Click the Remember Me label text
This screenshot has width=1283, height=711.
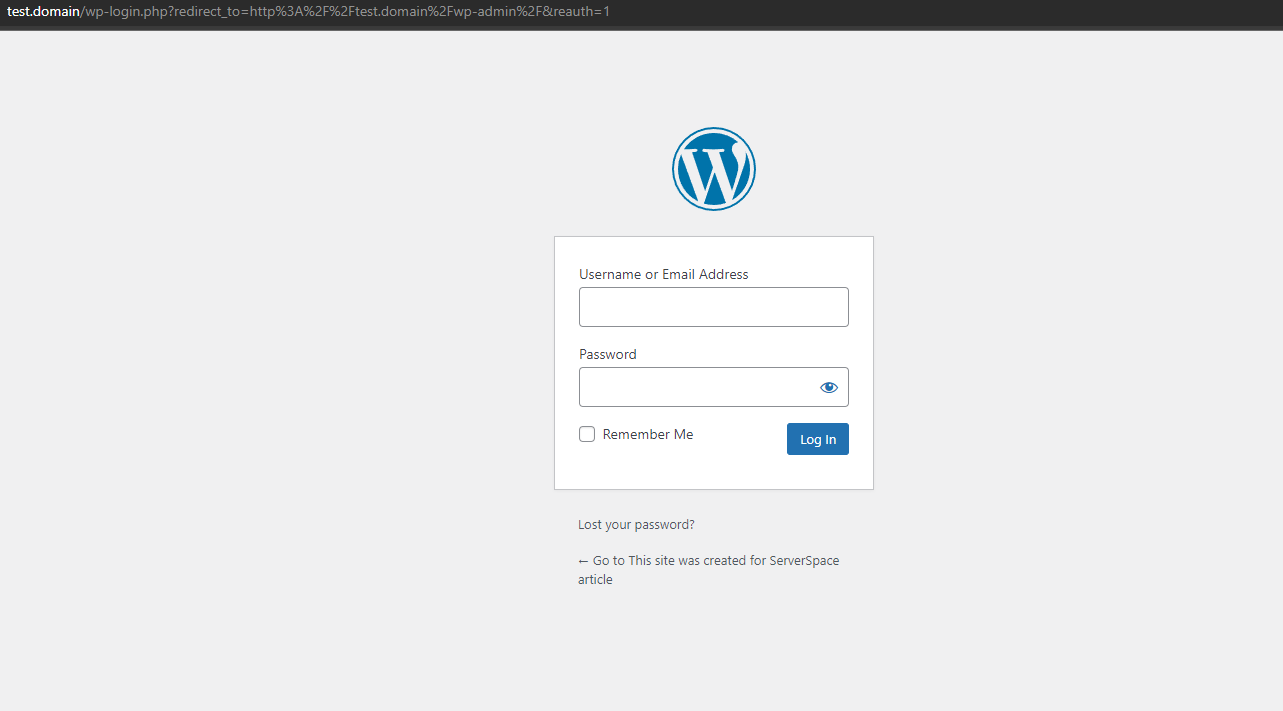(x=648, y=434)
